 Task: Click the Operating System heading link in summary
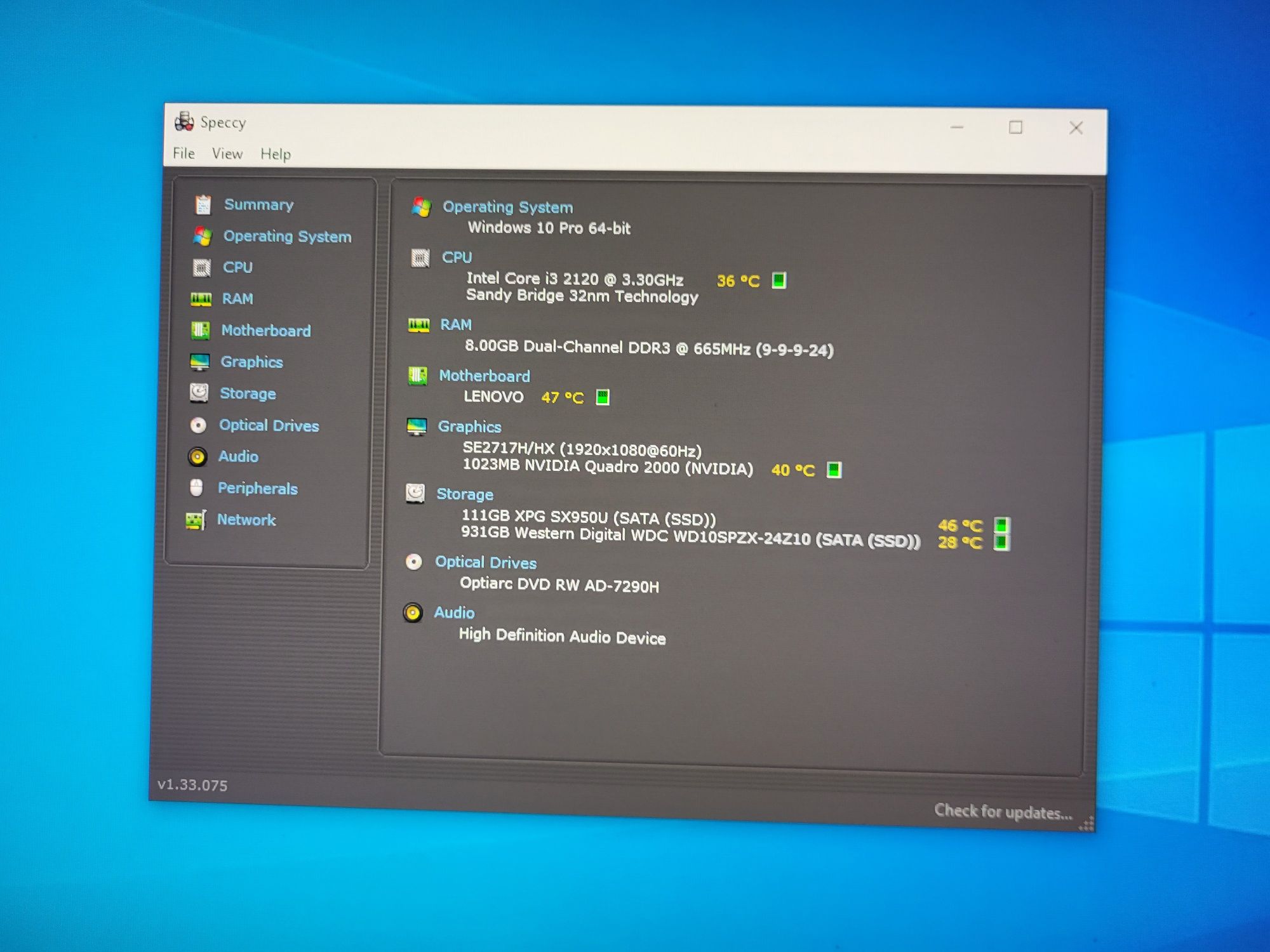[x=507, y=207]
